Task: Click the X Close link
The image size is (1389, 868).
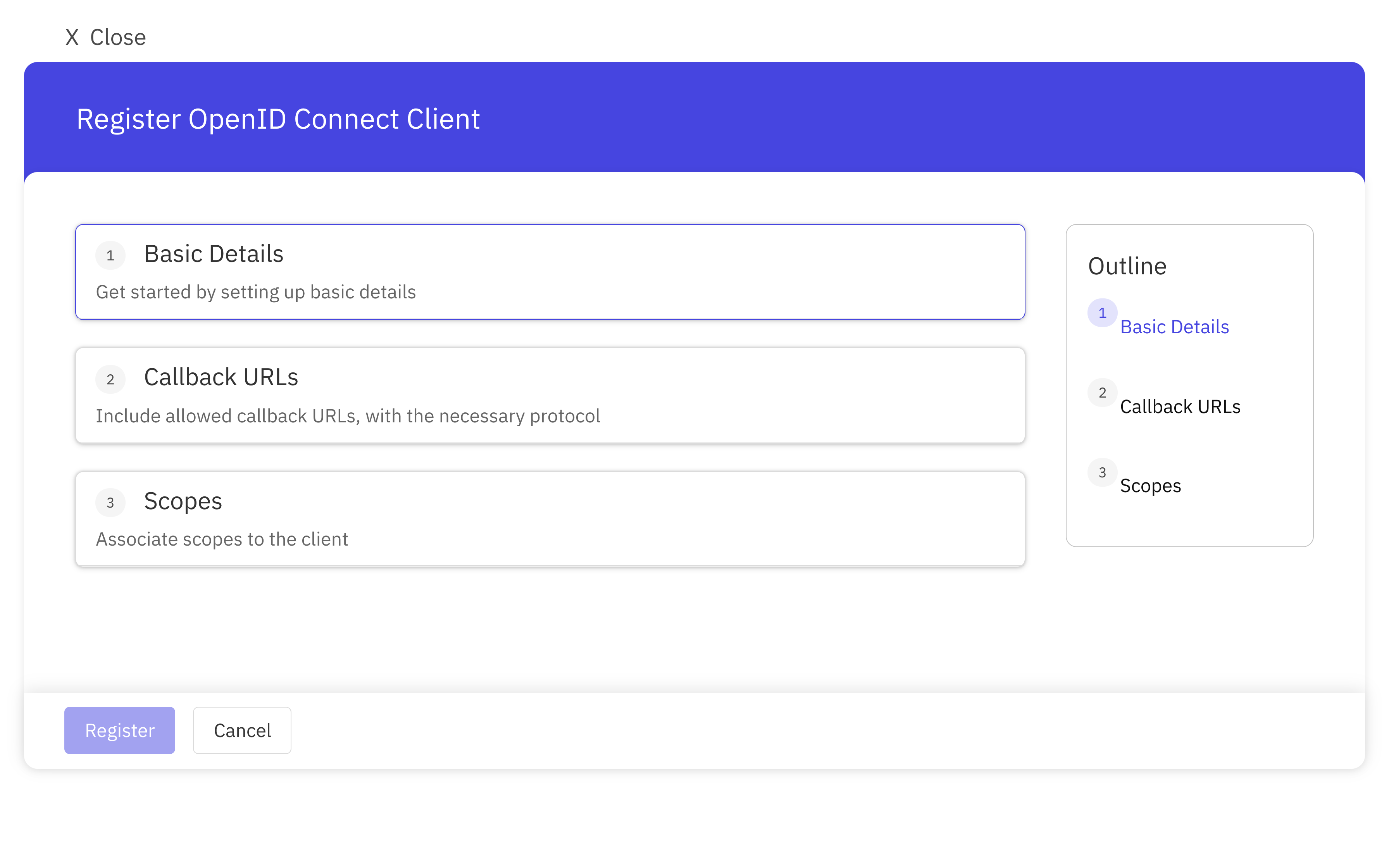Action: [x=117, y=37]
